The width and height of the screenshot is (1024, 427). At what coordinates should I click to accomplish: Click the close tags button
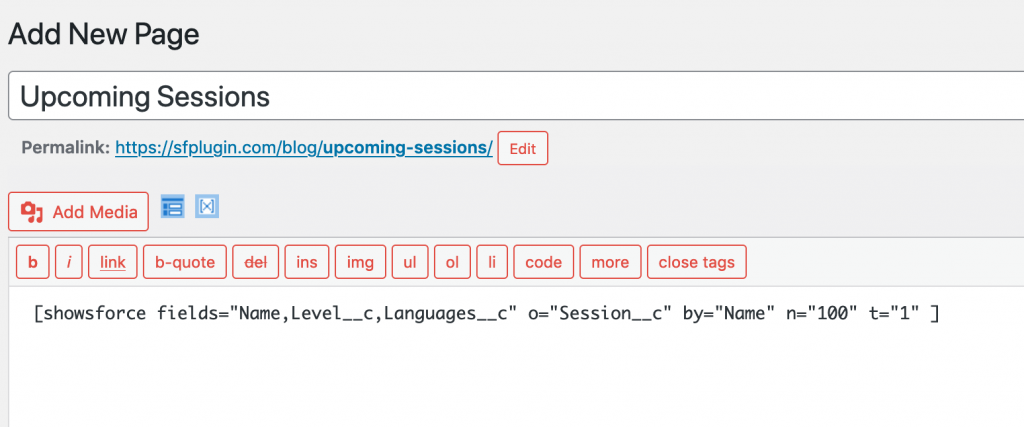point(697,262)
